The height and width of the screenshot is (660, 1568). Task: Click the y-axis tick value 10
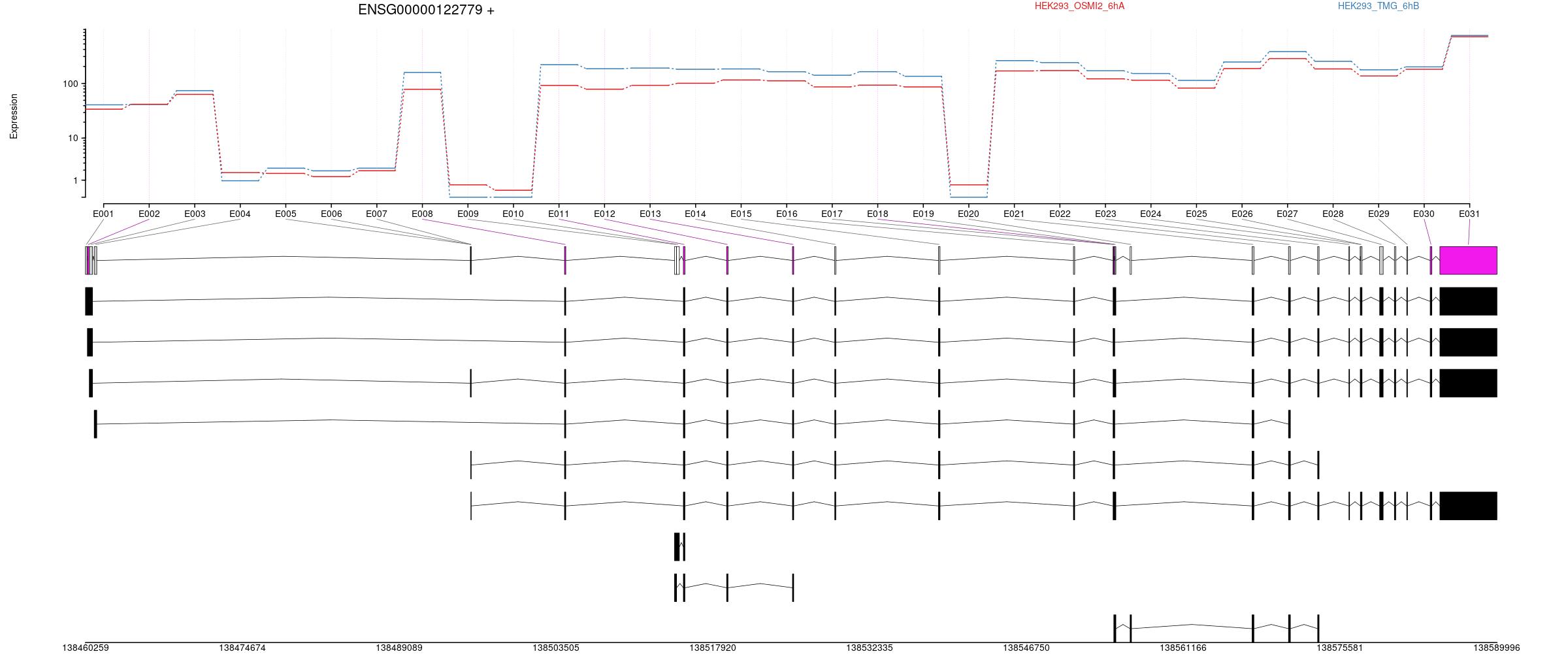pos(73,138)
